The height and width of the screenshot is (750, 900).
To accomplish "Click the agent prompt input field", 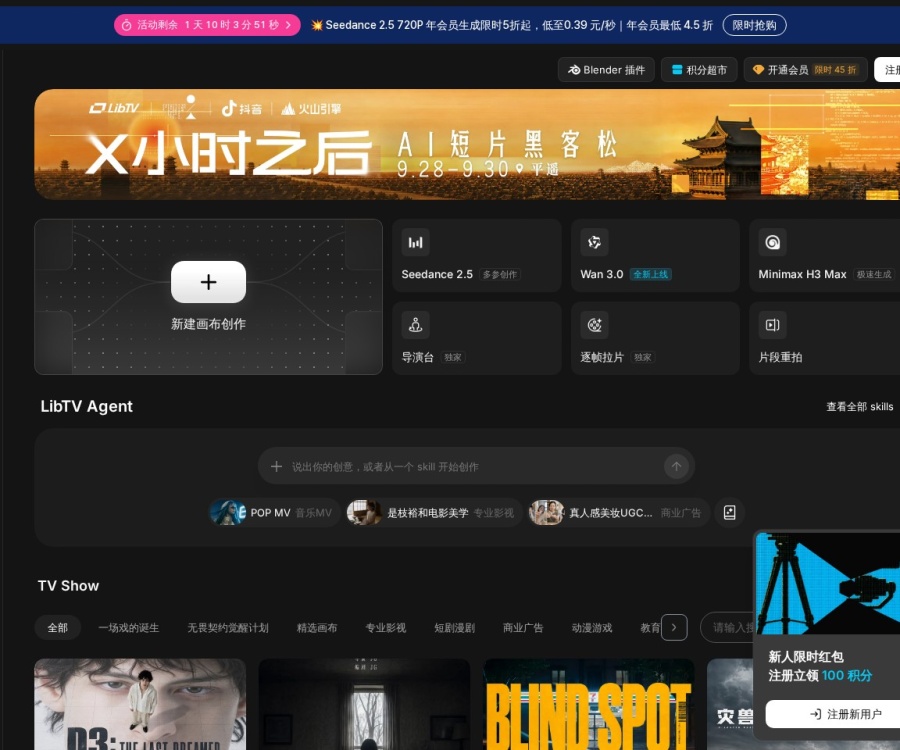I will coord(476,467).
